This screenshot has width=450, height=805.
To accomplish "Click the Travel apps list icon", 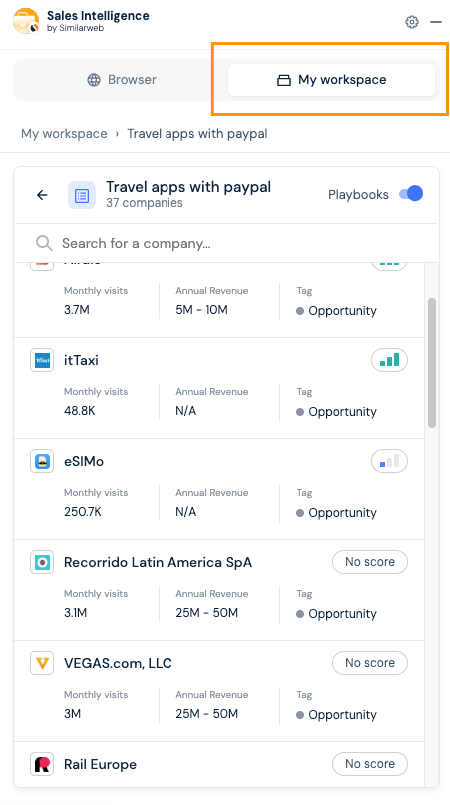I will (82, 195).
